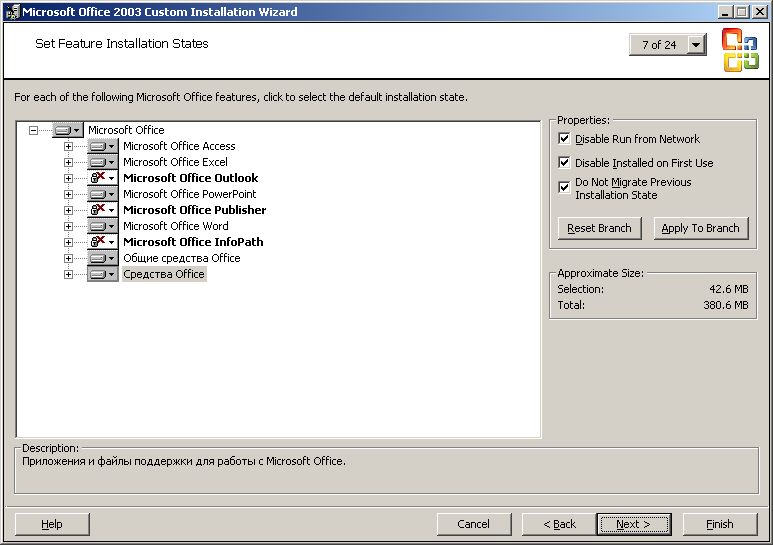Select Microsoft Office Publisher in the tree

(x=194, y=210)
